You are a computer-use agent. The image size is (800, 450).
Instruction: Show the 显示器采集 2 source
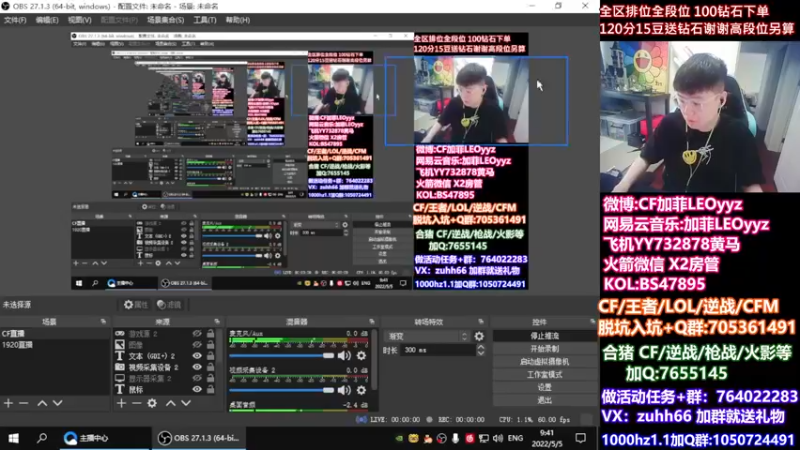197,379
